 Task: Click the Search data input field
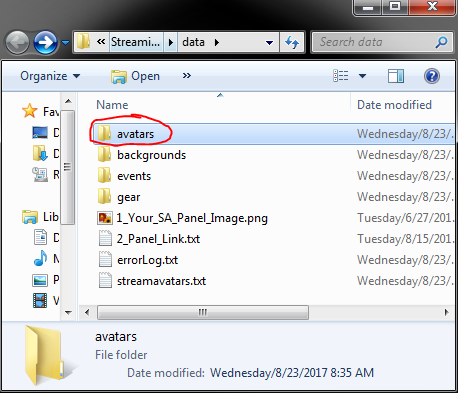pyautogui.click(x=373, y=42)
